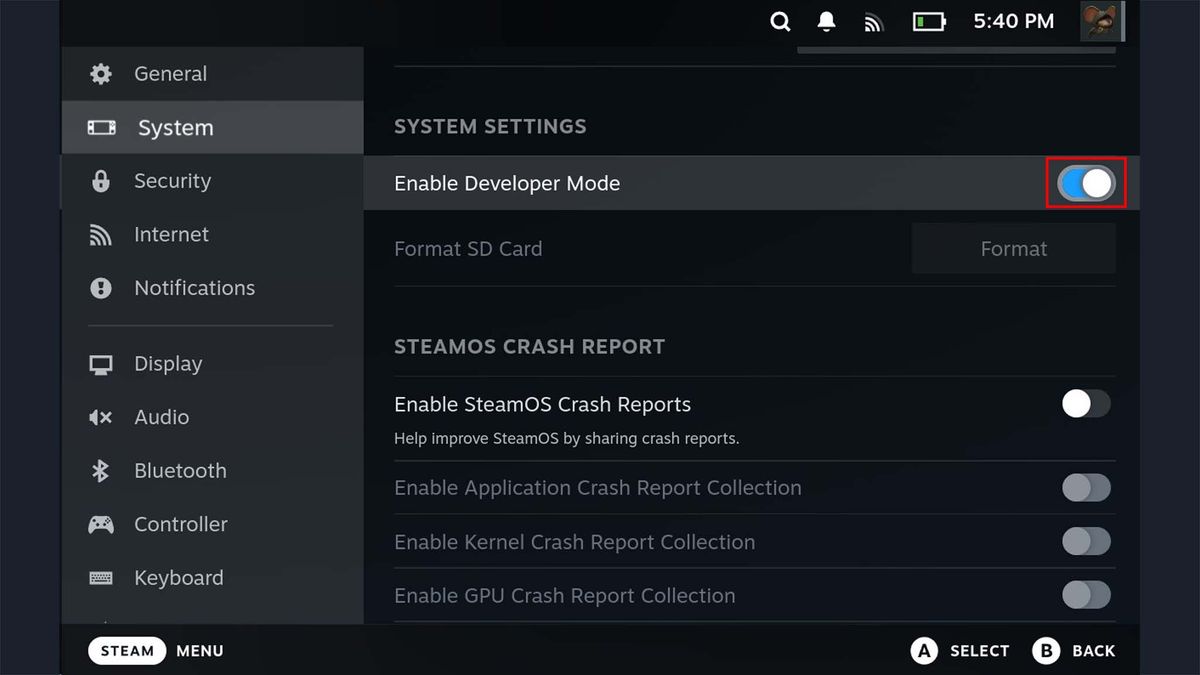Screen dimensions: 1200x675
Task: Disable Developer Mode toggle
Action: point(1086,183)
